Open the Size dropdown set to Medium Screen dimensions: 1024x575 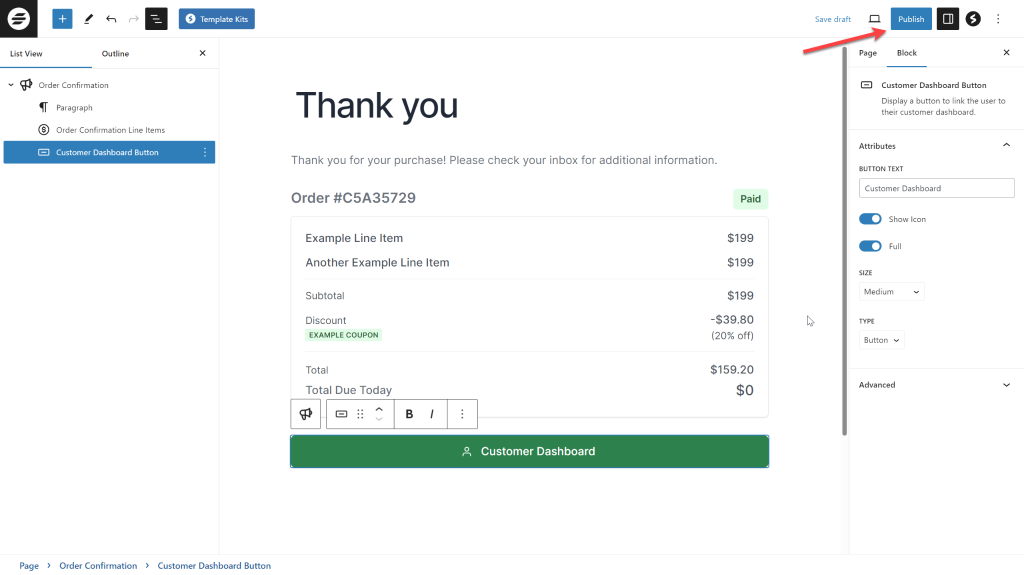coord(892,292)
